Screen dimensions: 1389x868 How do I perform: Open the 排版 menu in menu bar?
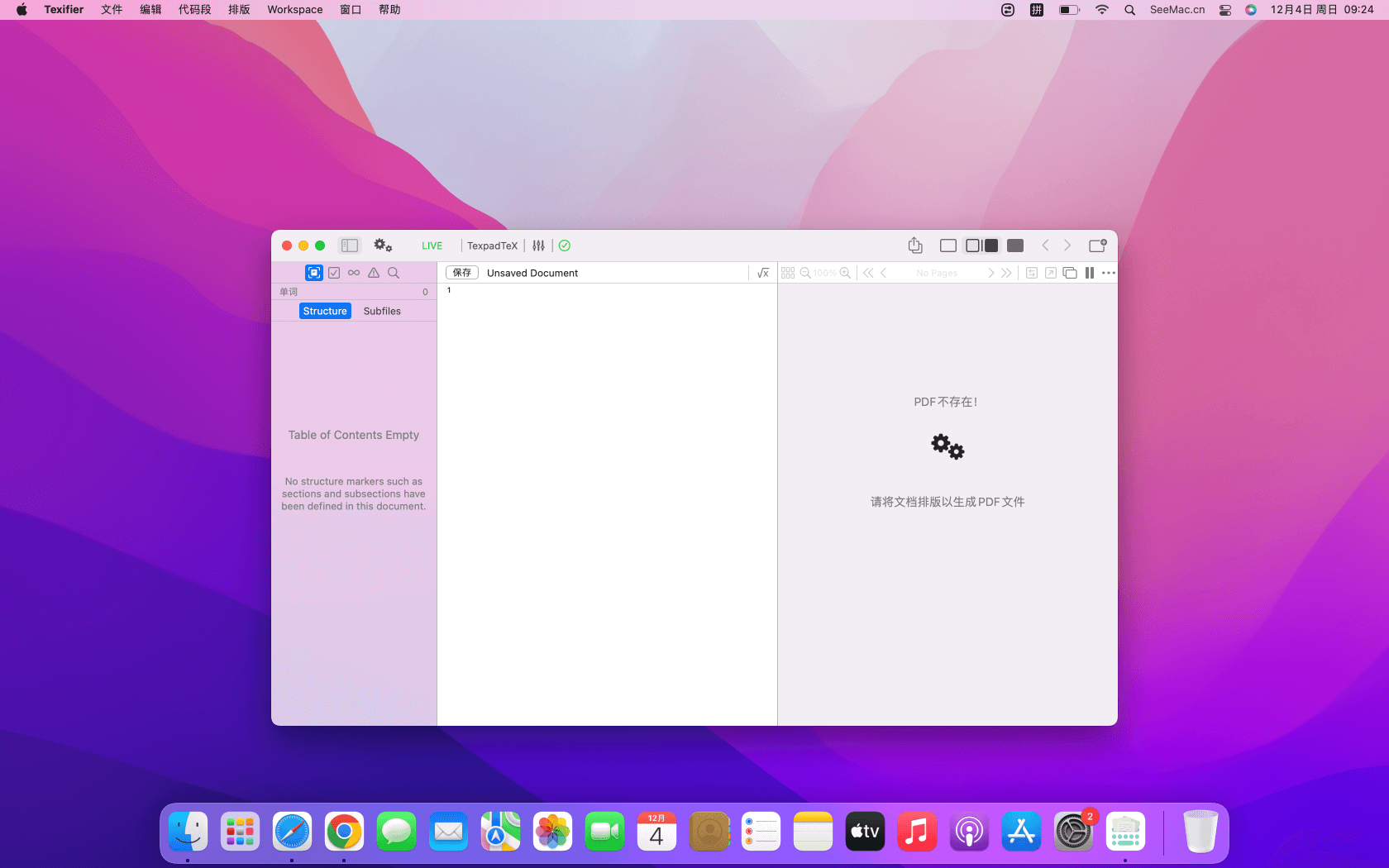click(x=239, y=10)
